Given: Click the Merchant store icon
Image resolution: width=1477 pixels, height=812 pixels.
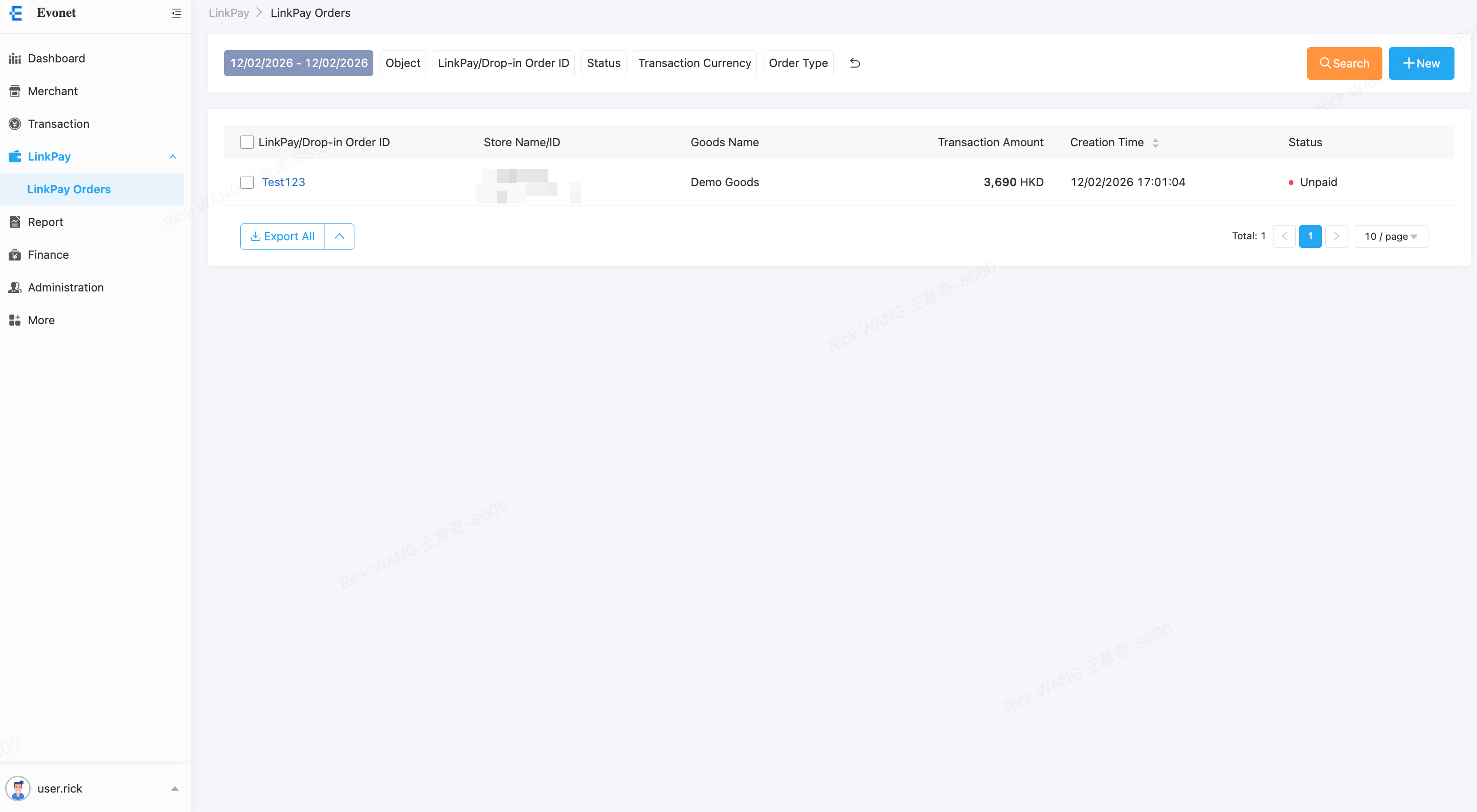Looking at the screenshot, I should [x=15, y=91].
